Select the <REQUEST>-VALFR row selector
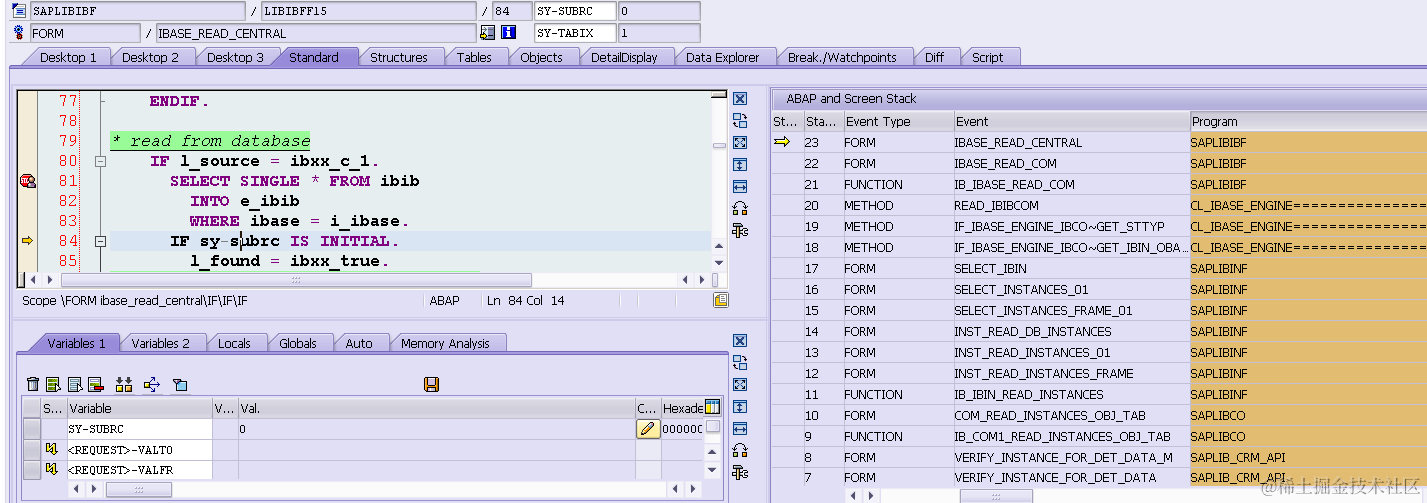Viewport: 1427px width, 503px height. pos(32,470)
